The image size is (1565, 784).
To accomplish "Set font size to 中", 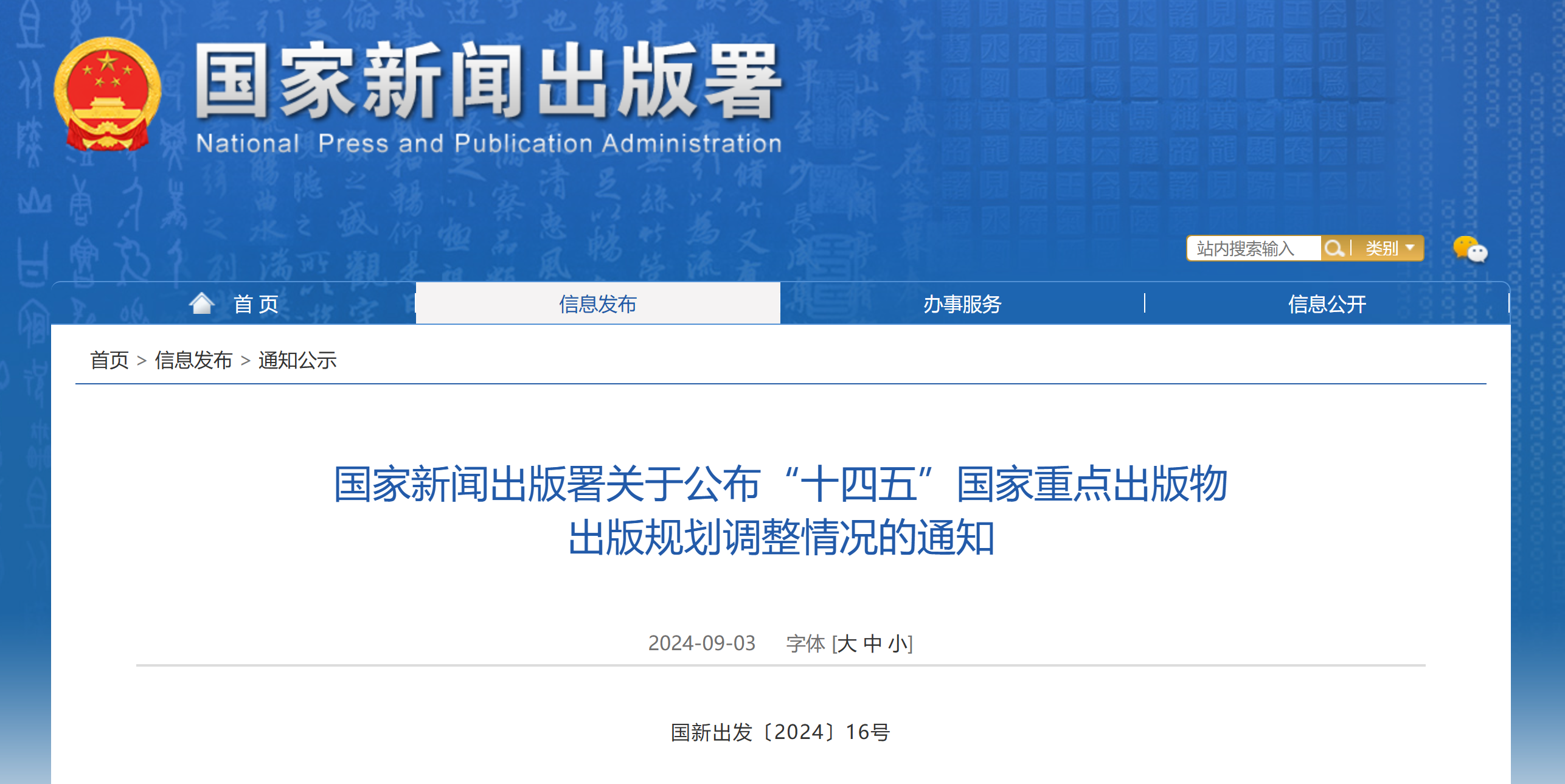I will [x=873, y=644].
